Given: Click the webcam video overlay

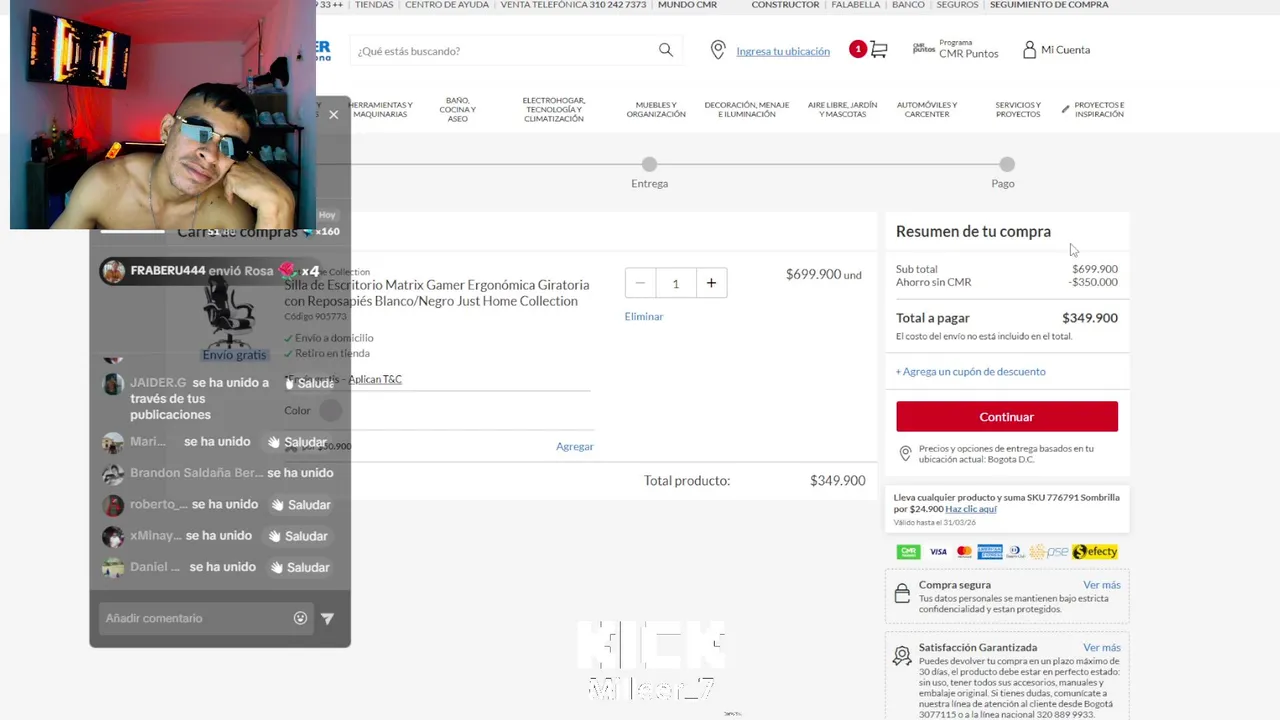Looking at the screenshot, I should click(x=163, y=114).
